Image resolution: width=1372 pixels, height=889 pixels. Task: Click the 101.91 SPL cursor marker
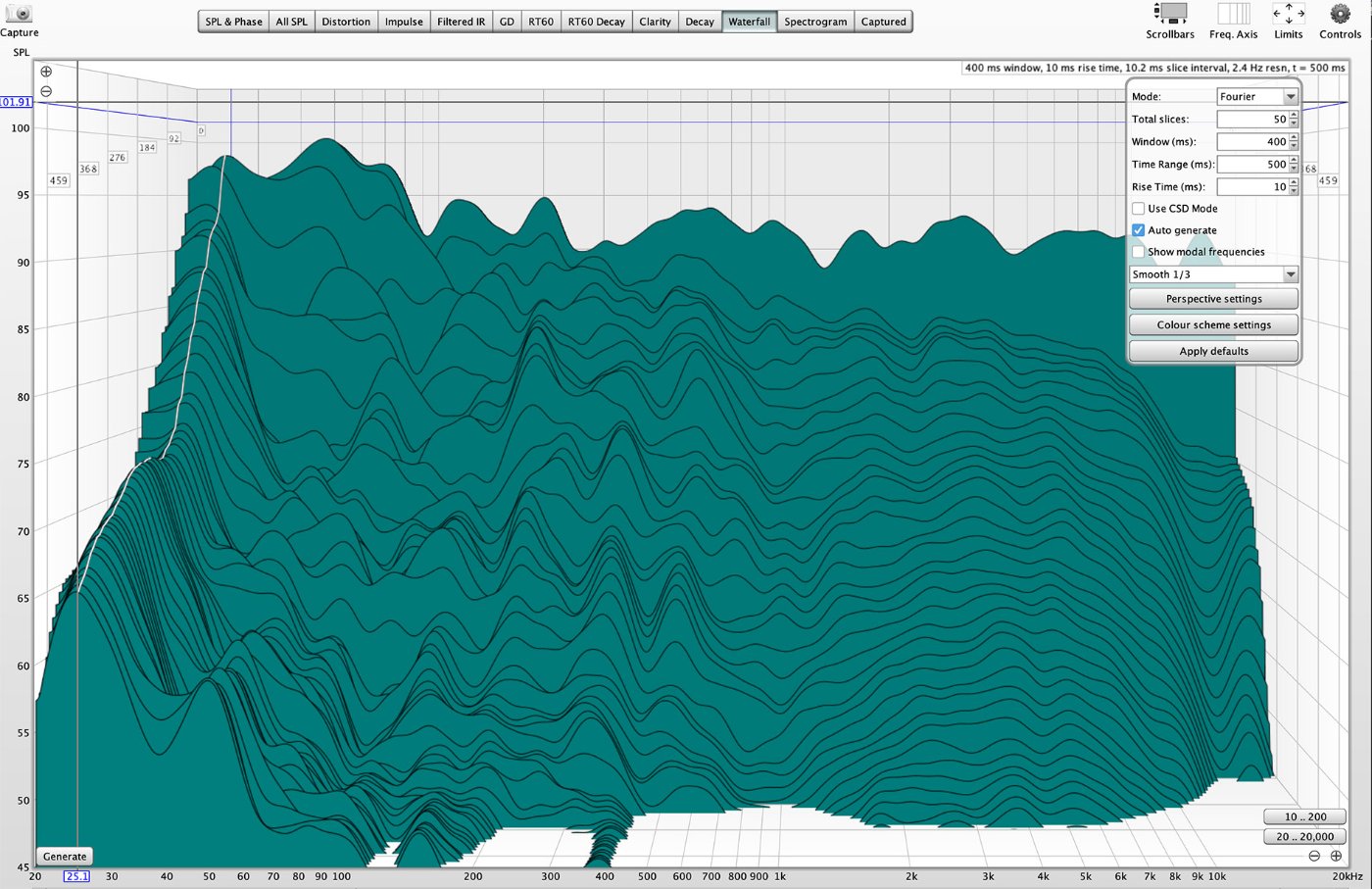coord(16,102)
